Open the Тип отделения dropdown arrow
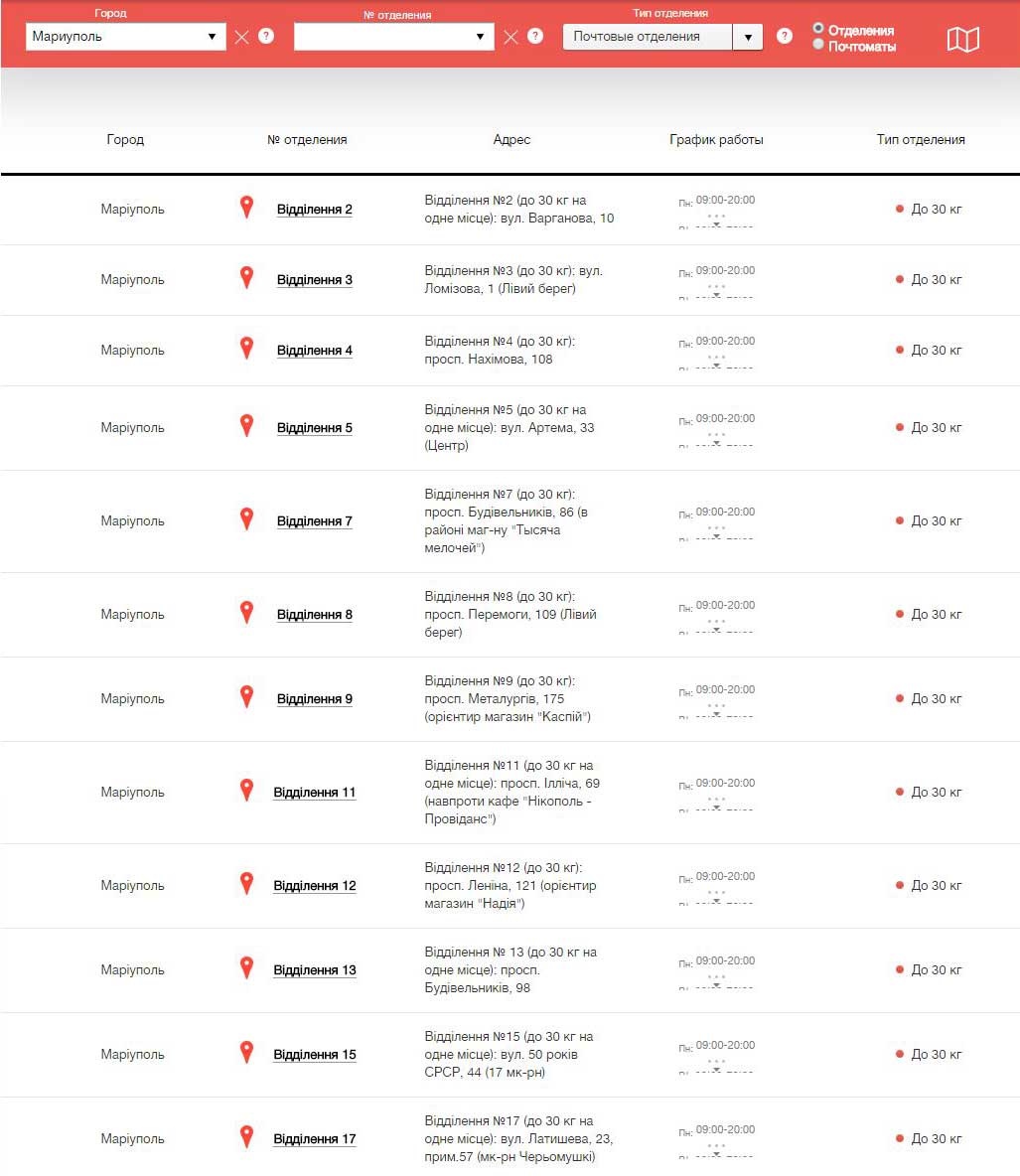This screenshot has height=1176, width=1020. click(x=747, y=38)
